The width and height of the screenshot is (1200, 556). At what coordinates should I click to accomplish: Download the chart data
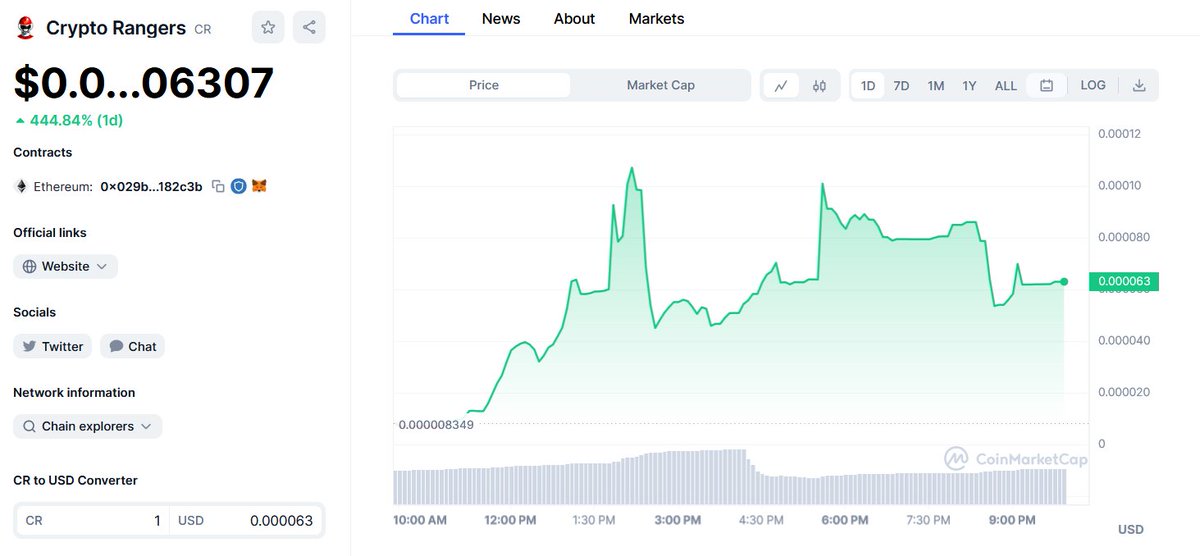(1139, 86)
